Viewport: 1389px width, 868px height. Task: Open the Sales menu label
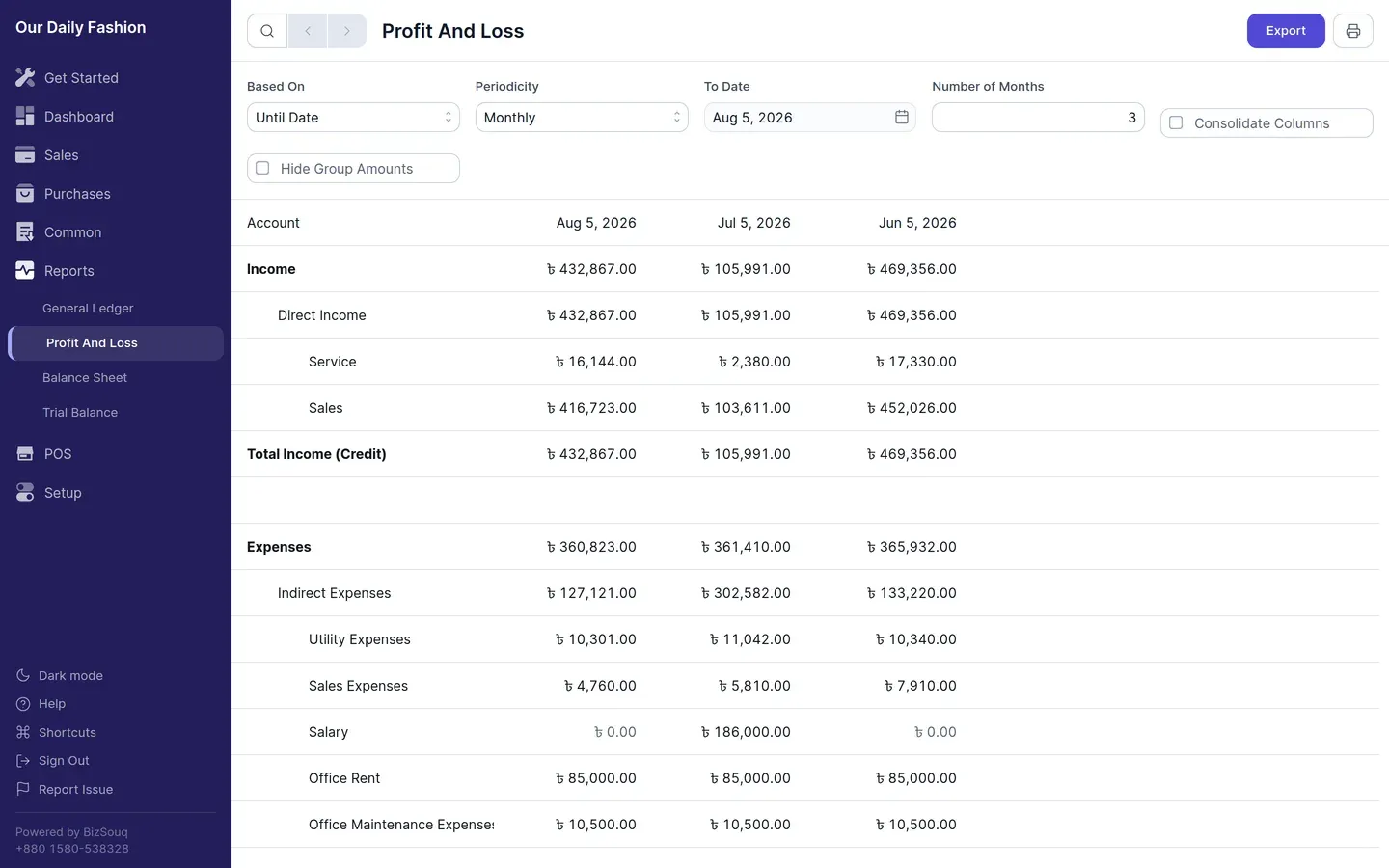pyautogui.click(x=62, y=155)
